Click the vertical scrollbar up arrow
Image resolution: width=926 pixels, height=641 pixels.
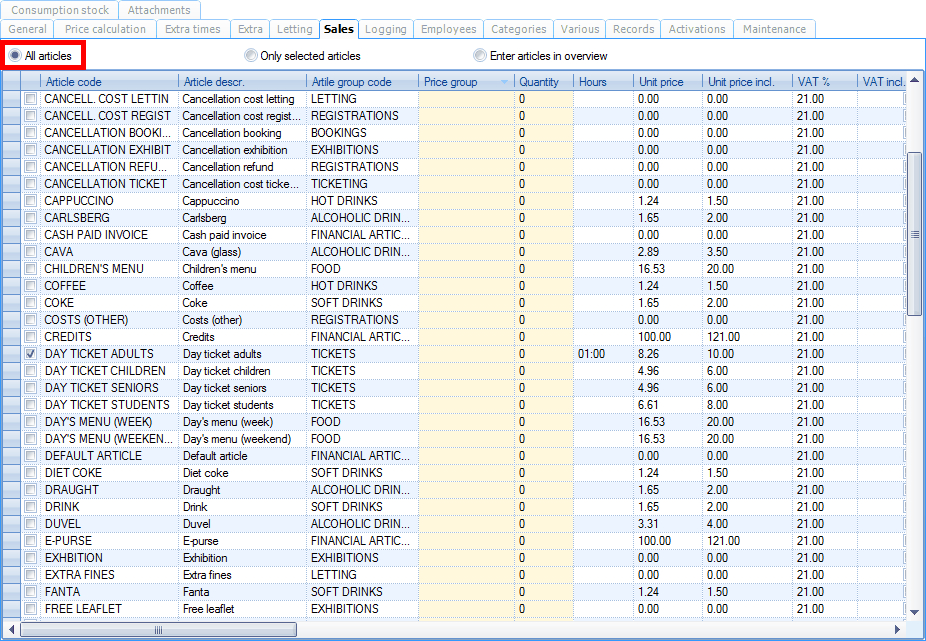[914, 81]
